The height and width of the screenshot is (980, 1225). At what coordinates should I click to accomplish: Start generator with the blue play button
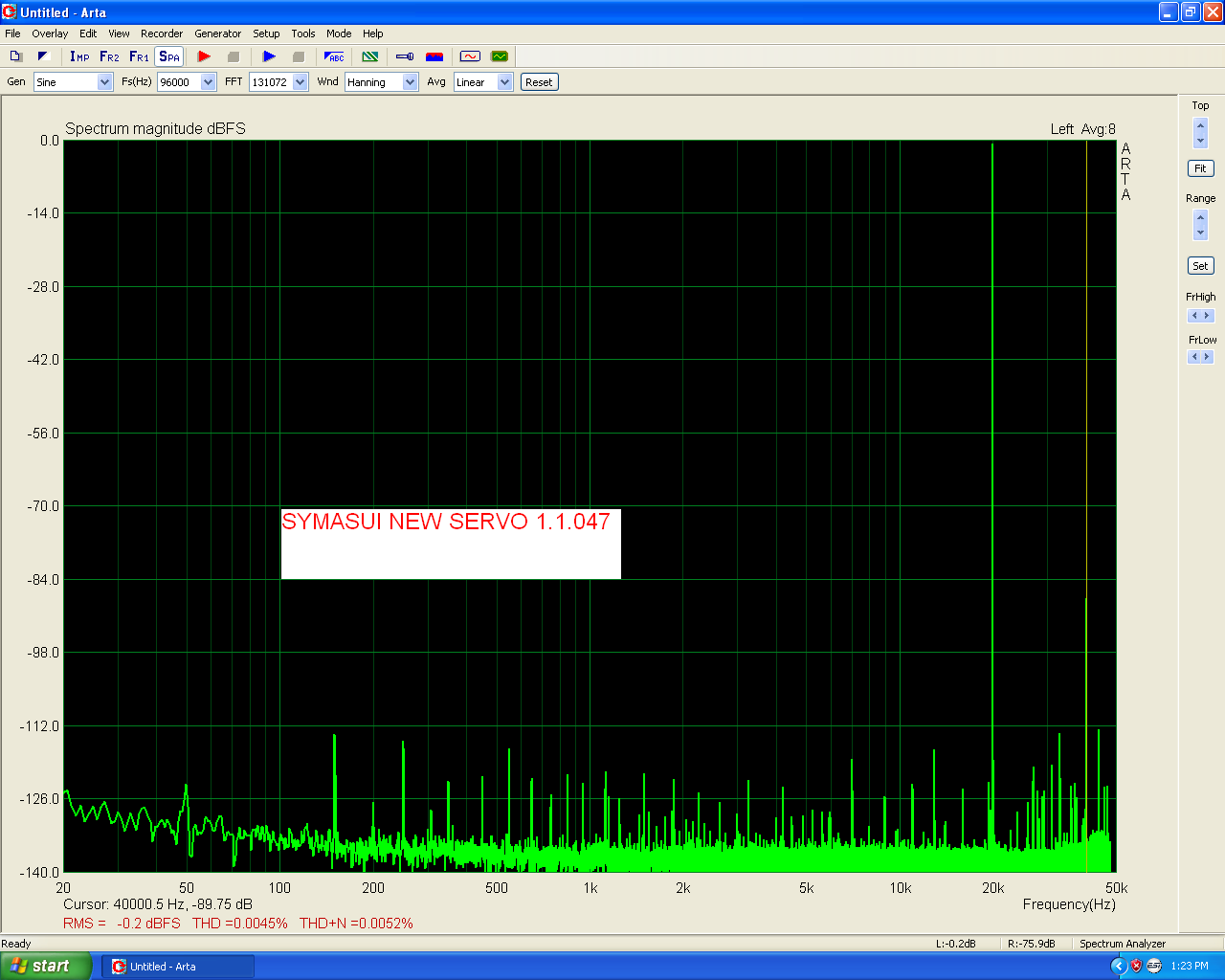(269, 56)
